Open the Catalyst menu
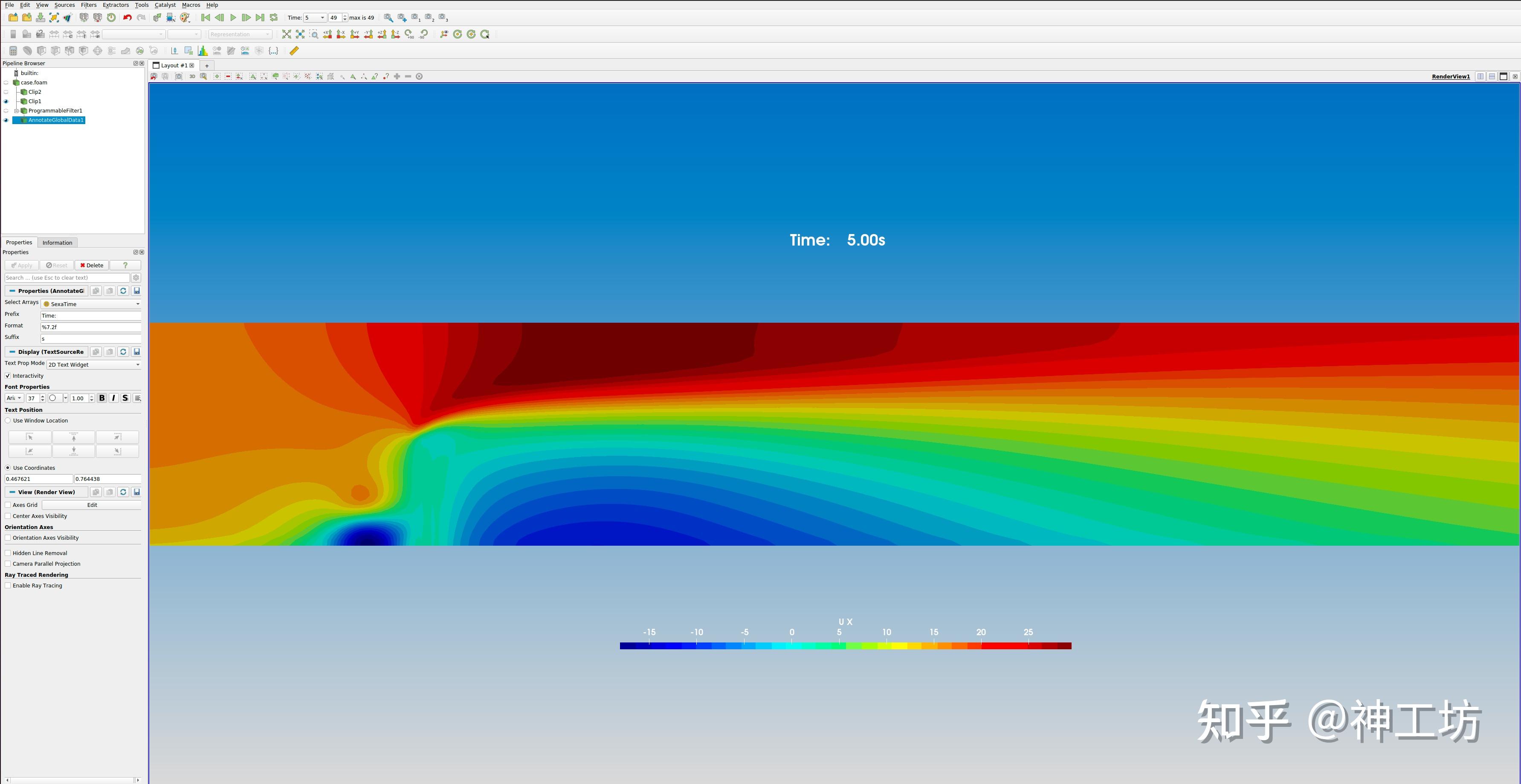Image resolution: width=1521 pixels, height=784 pixels. [165, 5]
